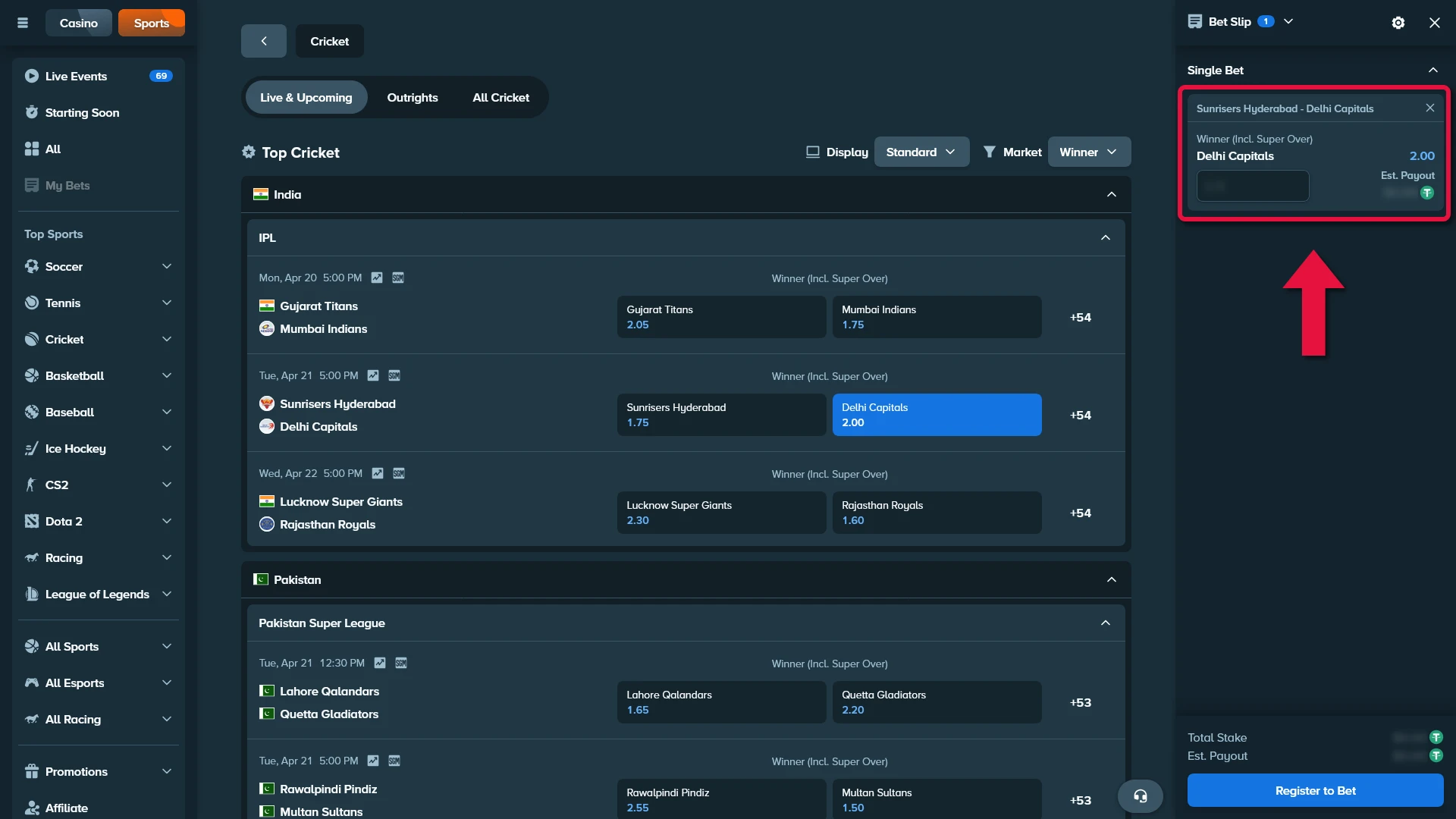Collapse the India section
The height and width of the screenshot is (819, 1456).
point(1112,194)
